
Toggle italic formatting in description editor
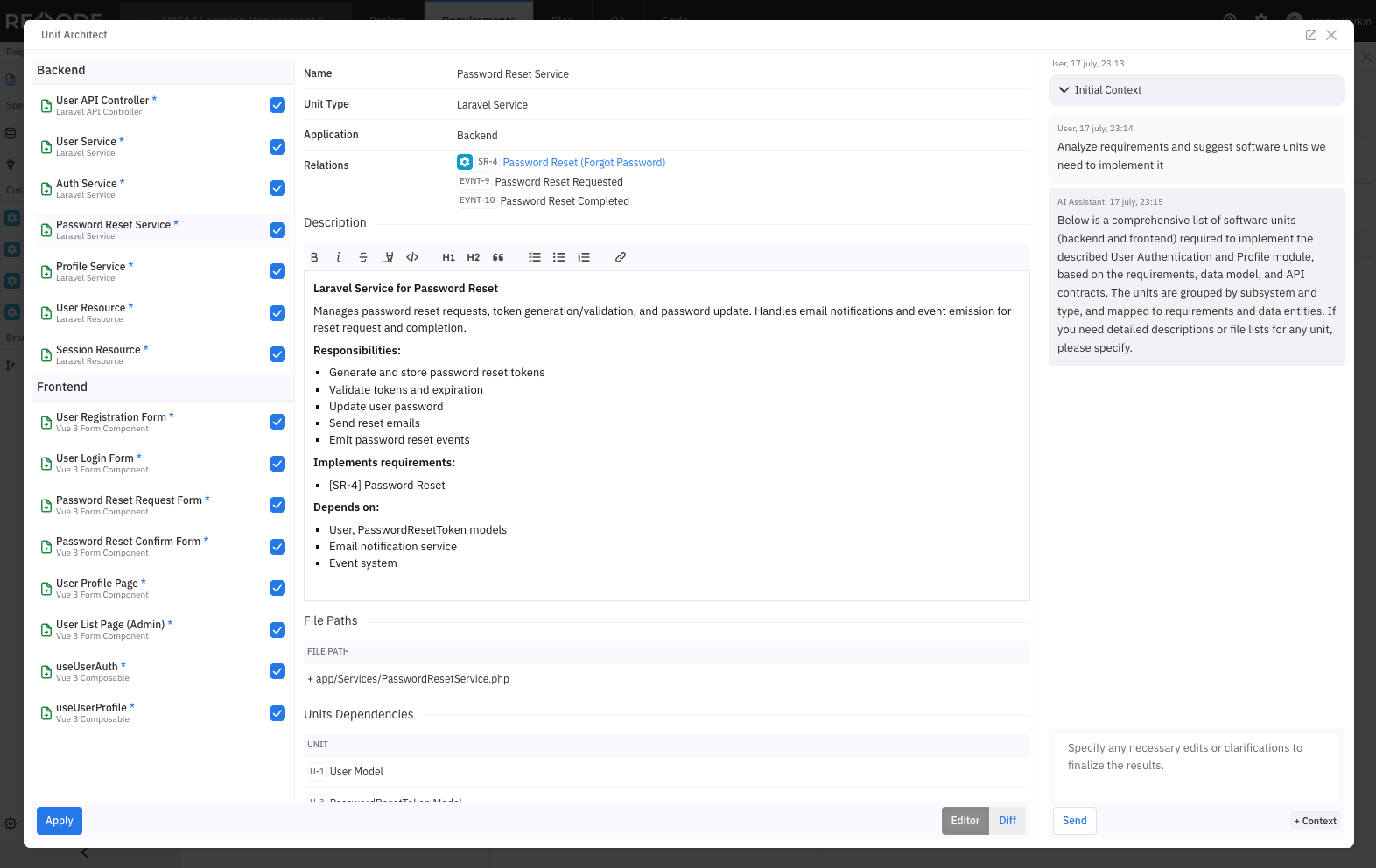[339, 257]
